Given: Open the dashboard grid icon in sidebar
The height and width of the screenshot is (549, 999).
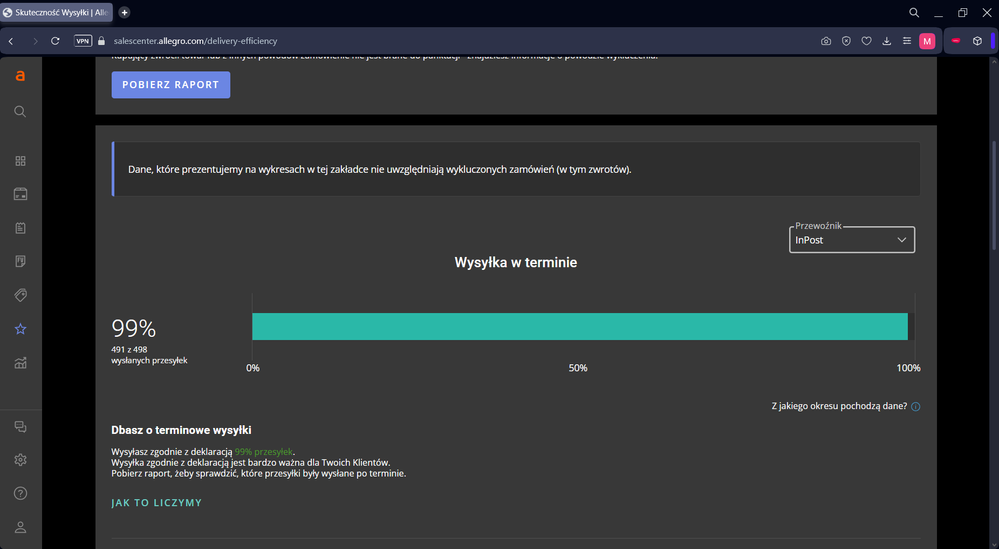Looking at the screenshot, I should click(20, 161).
